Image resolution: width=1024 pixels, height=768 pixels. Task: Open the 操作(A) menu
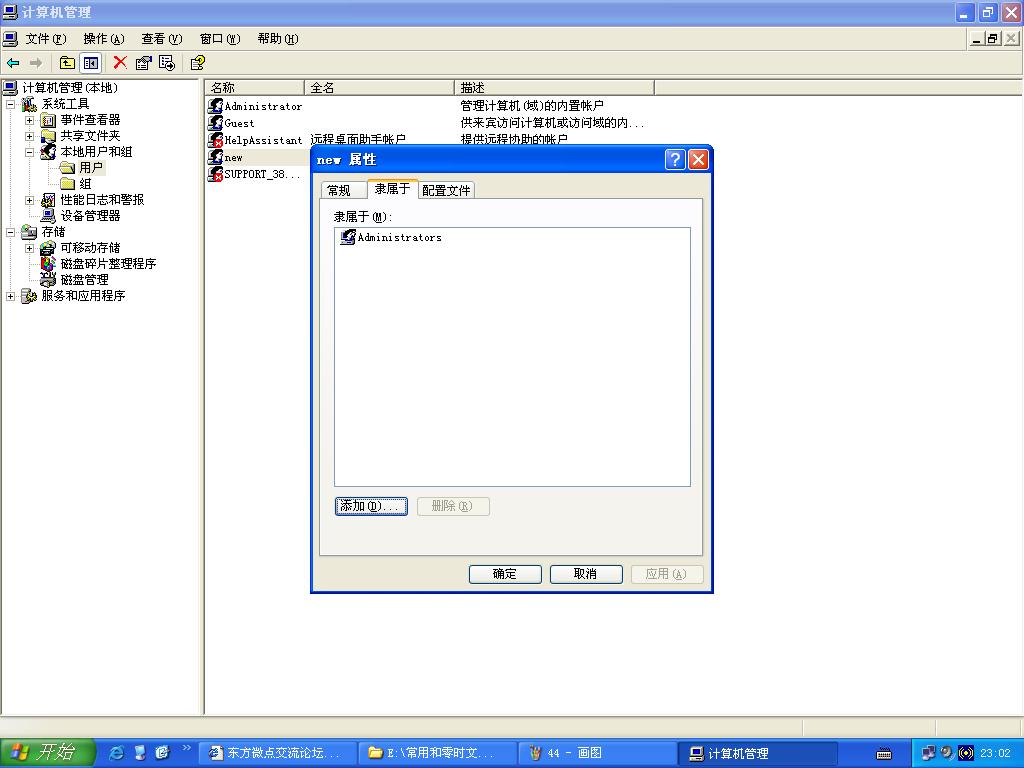(x=103, y=39)
